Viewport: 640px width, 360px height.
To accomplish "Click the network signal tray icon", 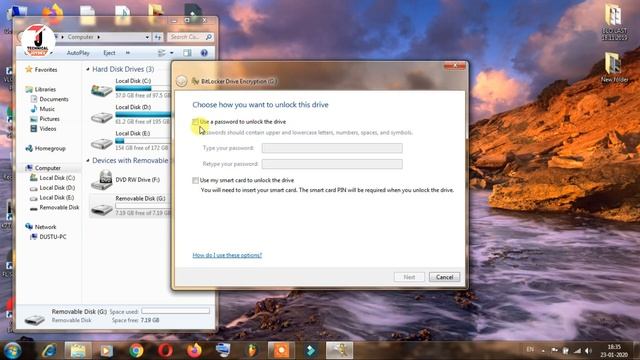I will (x=577, y=350).
